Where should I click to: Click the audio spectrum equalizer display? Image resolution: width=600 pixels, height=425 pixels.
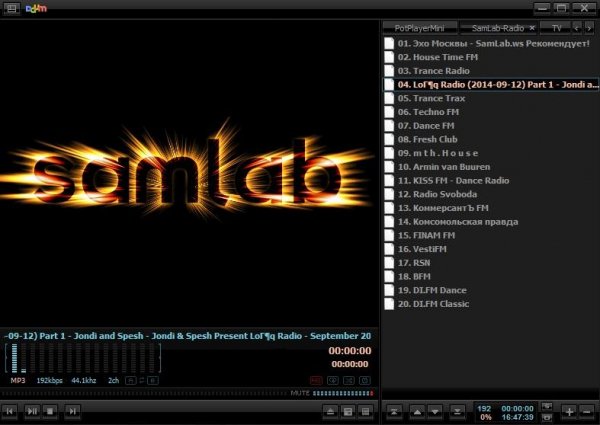coord(83,358)
